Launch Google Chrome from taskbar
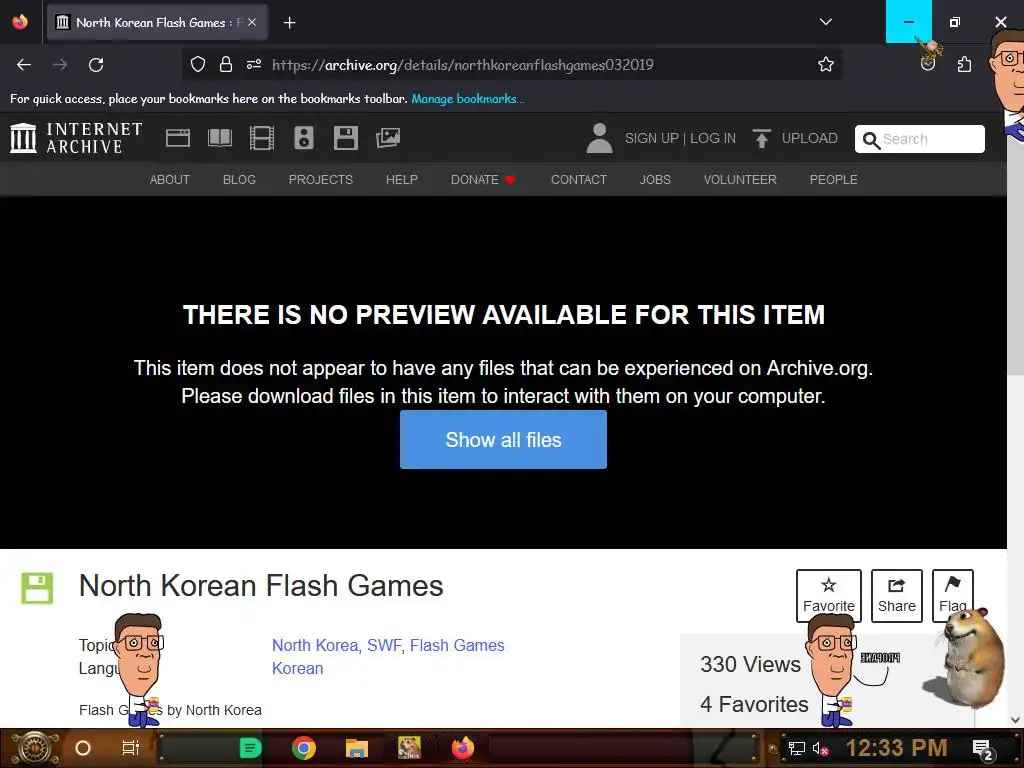1024x768 pixels. click(304, 748)
